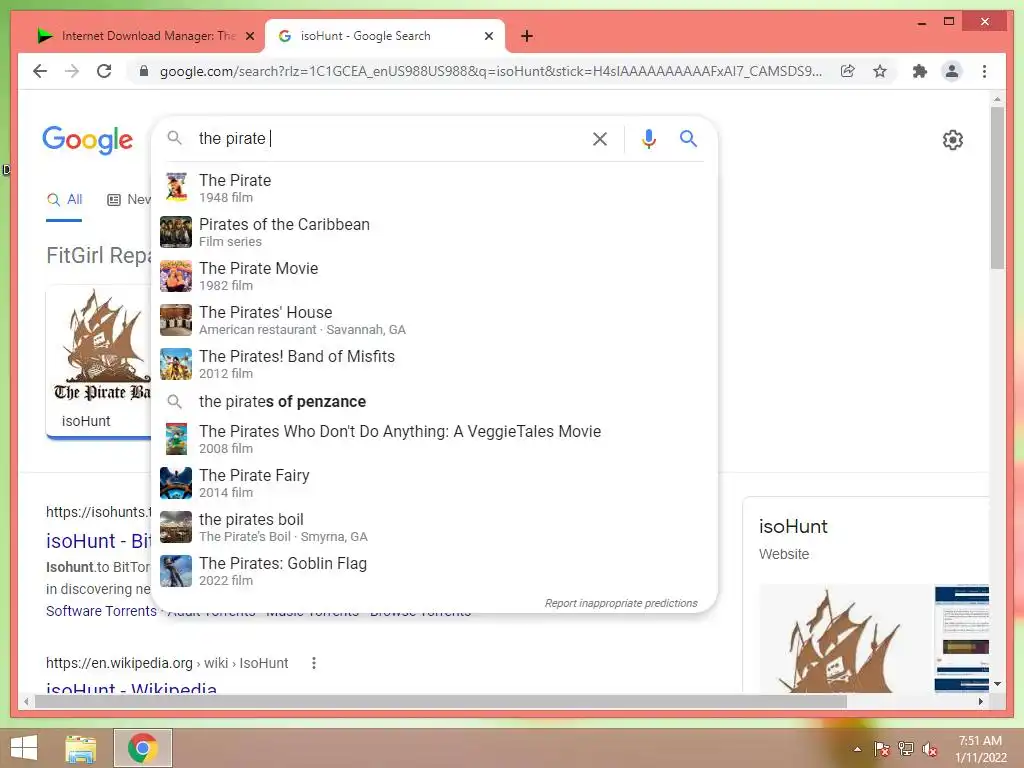Click The Pirate 1948 film poster thumbnail
Screen dimensions: 1024x768
click(176, 187)
